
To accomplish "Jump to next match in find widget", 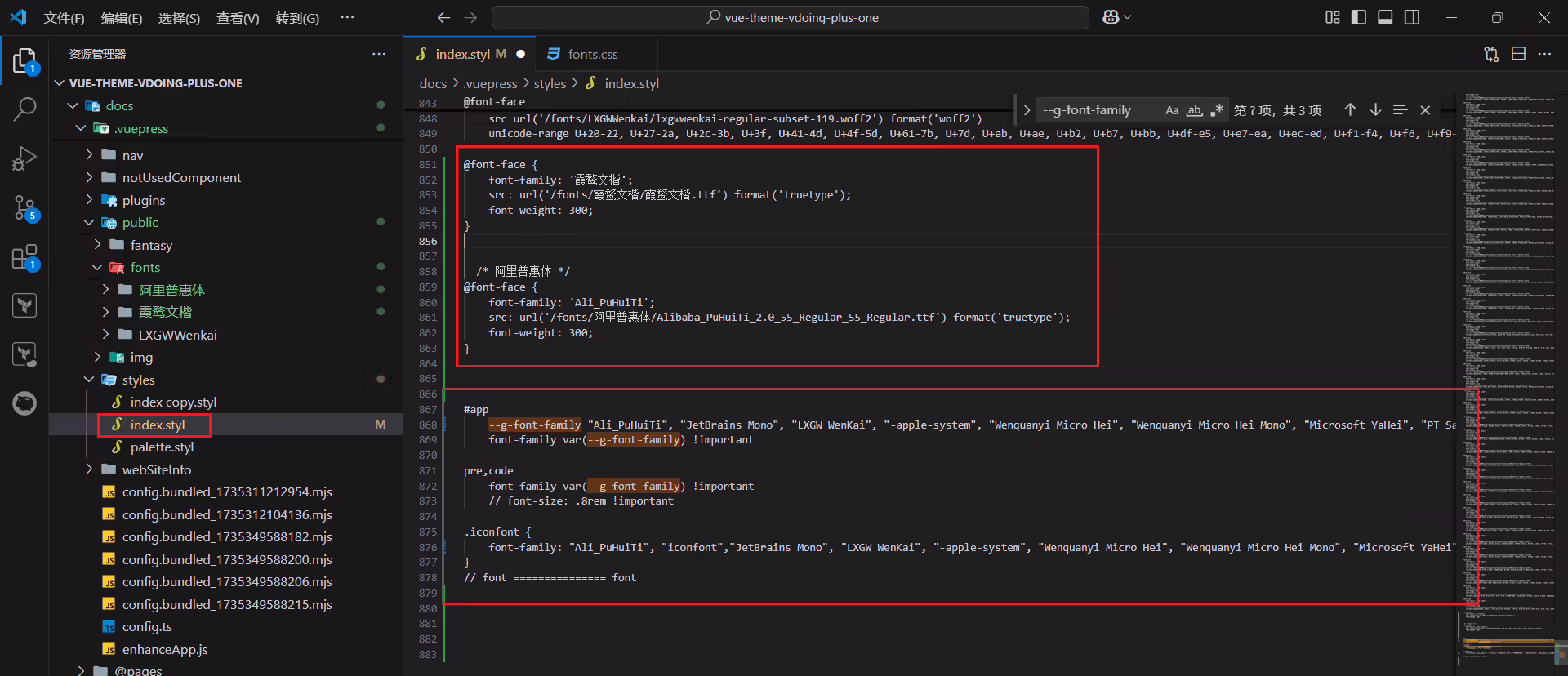I will 1375,109.
